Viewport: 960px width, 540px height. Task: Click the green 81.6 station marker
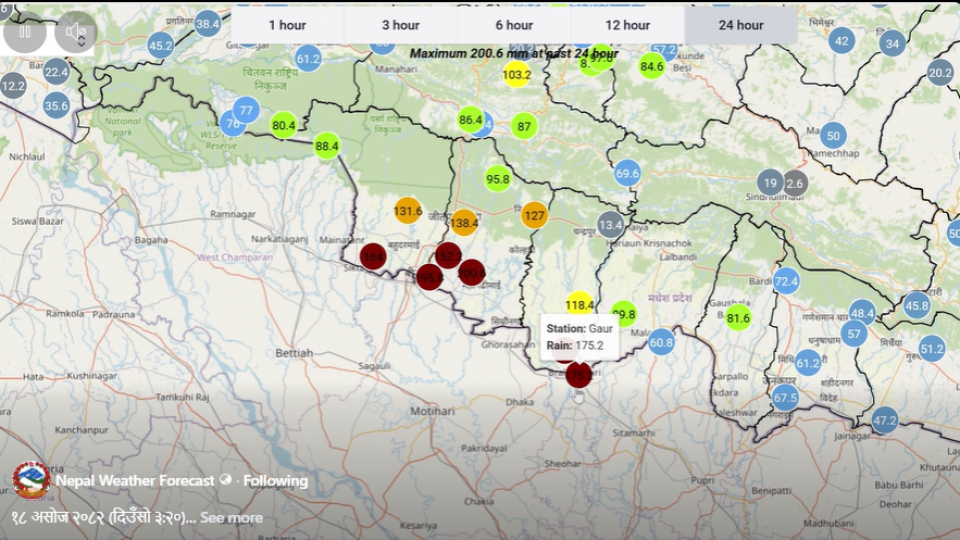point(738,318)
